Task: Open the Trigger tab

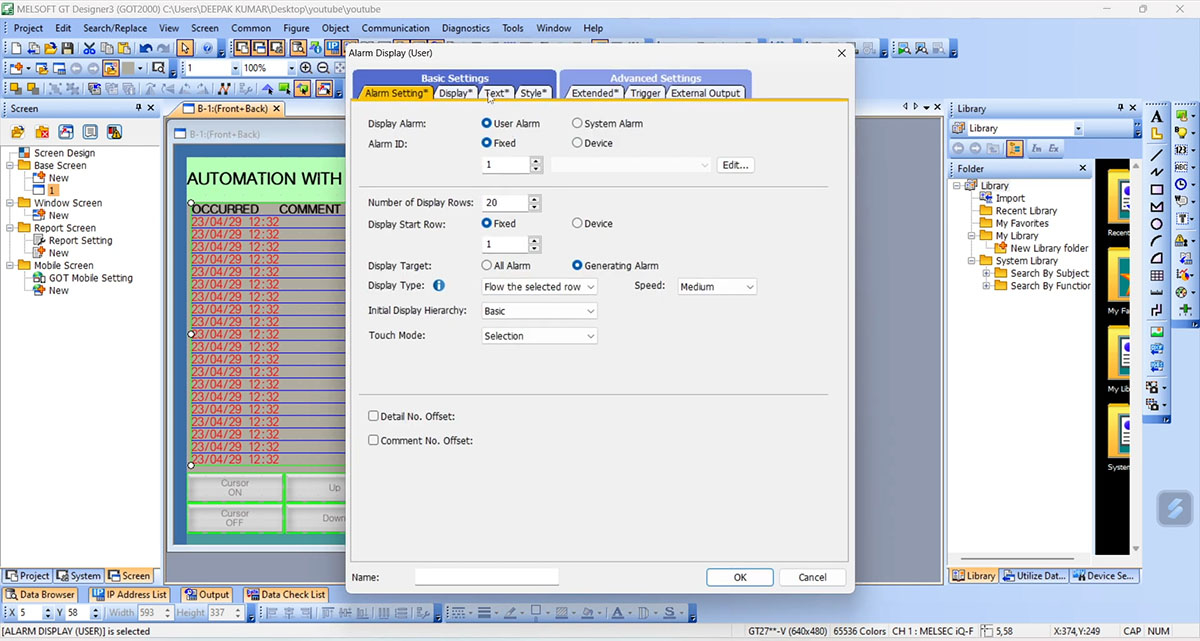Action: point(645,93)
